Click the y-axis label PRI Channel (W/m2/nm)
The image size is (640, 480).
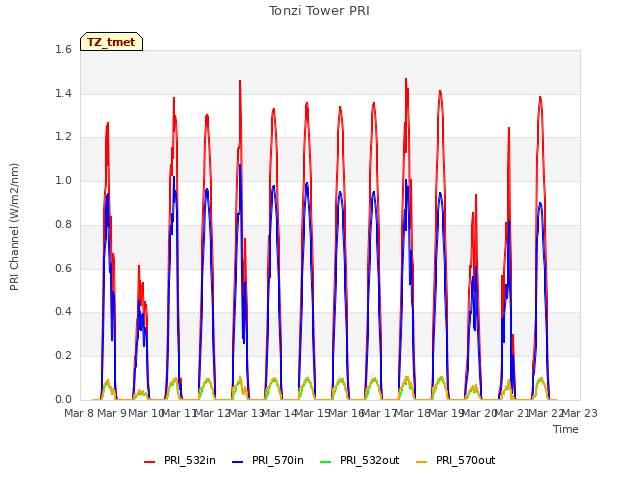pos(14,227)
